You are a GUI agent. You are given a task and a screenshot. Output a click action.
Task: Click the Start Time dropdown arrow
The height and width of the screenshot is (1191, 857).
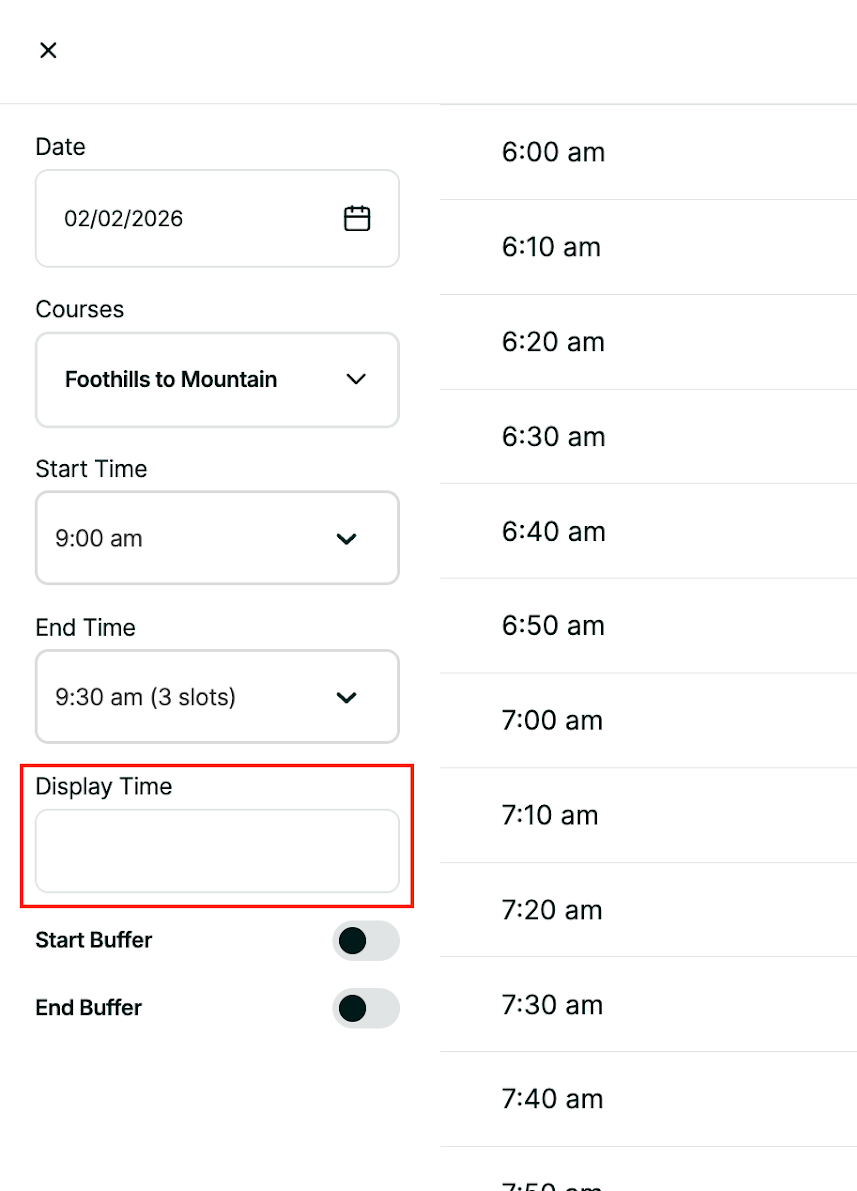[x=347, y=538]
